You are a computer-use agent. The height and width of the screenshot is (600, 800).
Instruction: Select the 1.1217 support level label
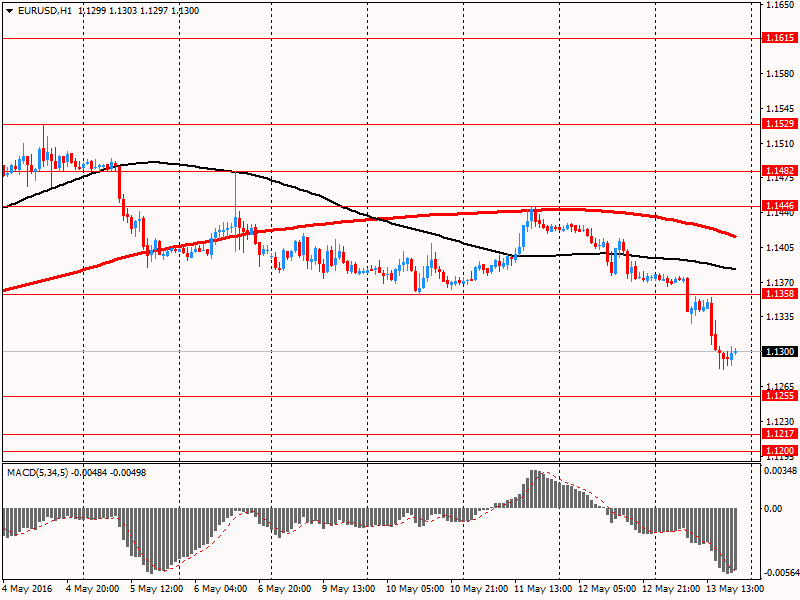(779, 433)
